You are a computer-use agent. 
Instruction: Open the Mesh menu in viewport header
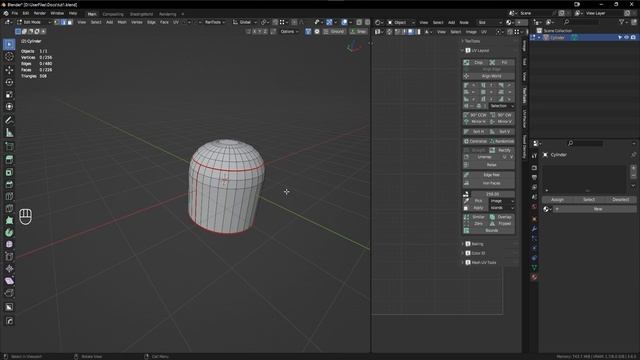(122, 22)
